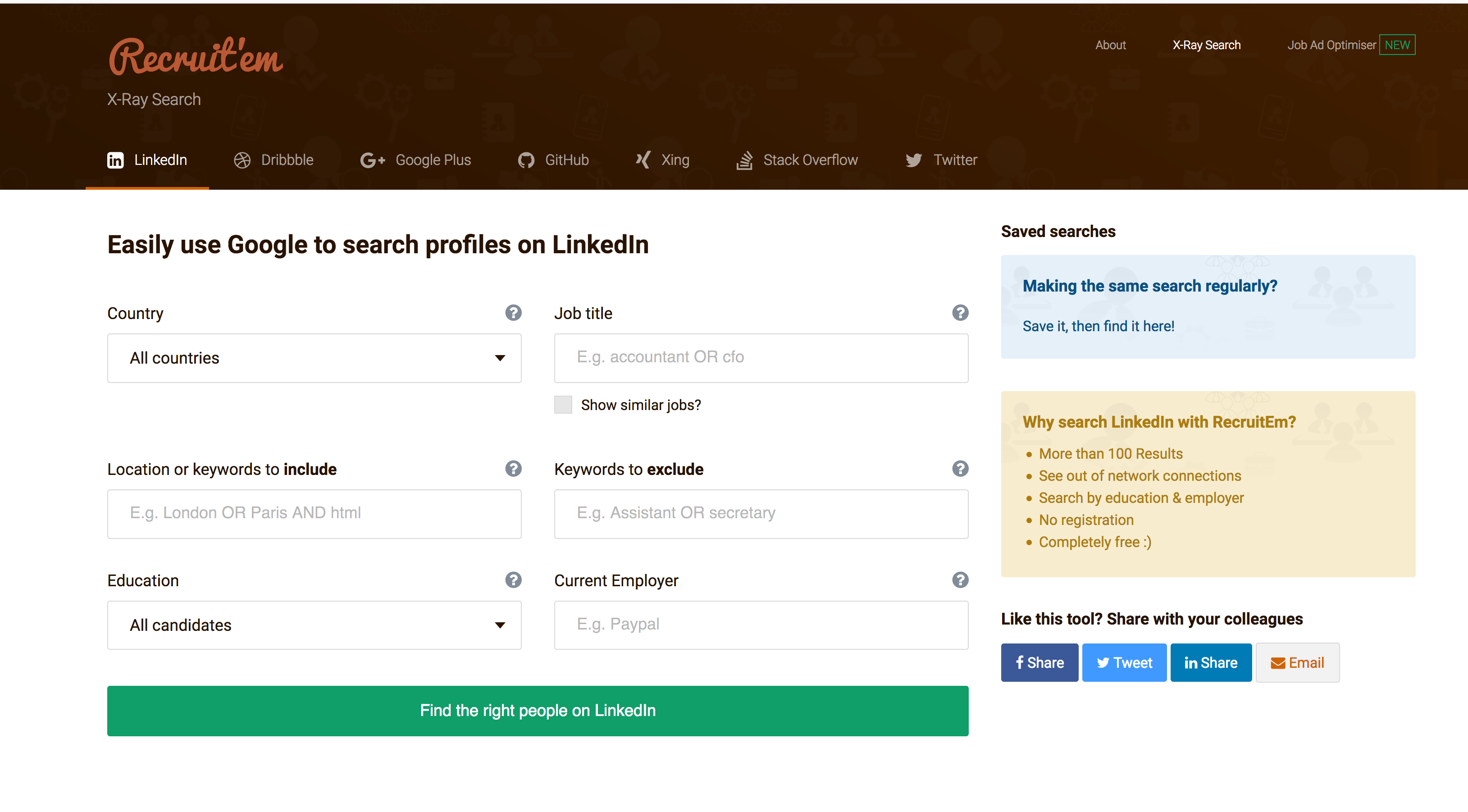Click 'Why search LinkedIn with RecruitEm?' heading
This screenshot has height=812, width=1468.
click(x=1159, y=422)
